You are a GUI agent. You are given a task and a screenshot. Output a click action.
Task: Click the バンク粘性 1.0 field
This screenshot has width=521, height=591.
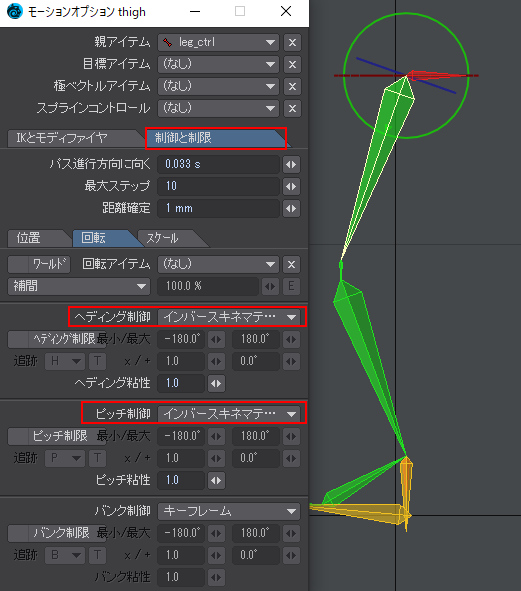point(181,577)
